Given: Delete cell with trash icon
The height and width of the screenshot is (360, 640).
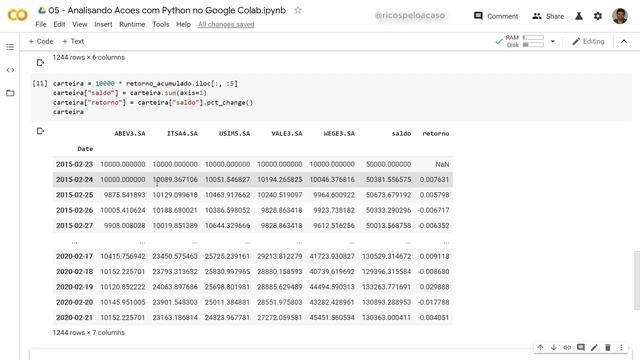Looking at the screenshot, I should click(607, 347).
